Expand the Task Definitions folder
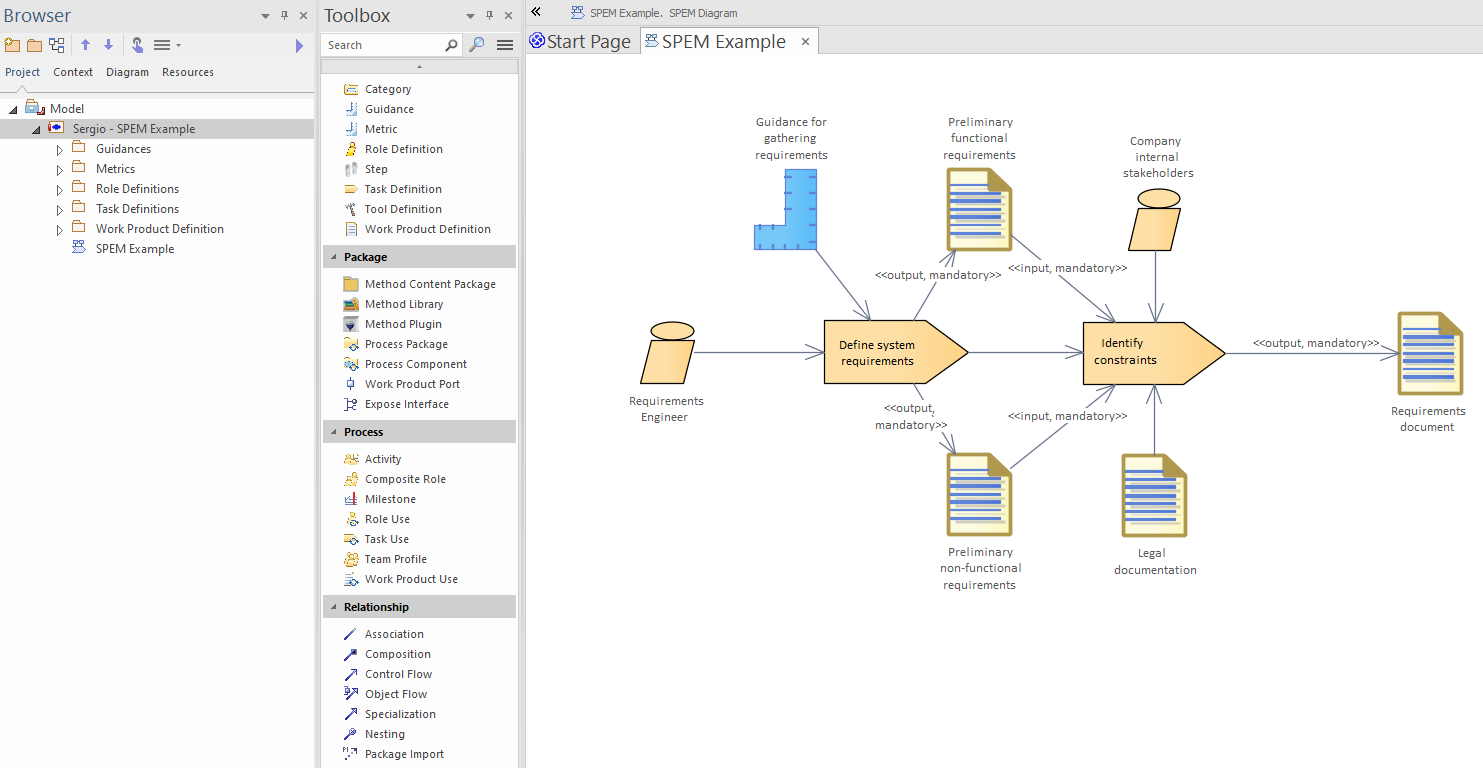 59,208
